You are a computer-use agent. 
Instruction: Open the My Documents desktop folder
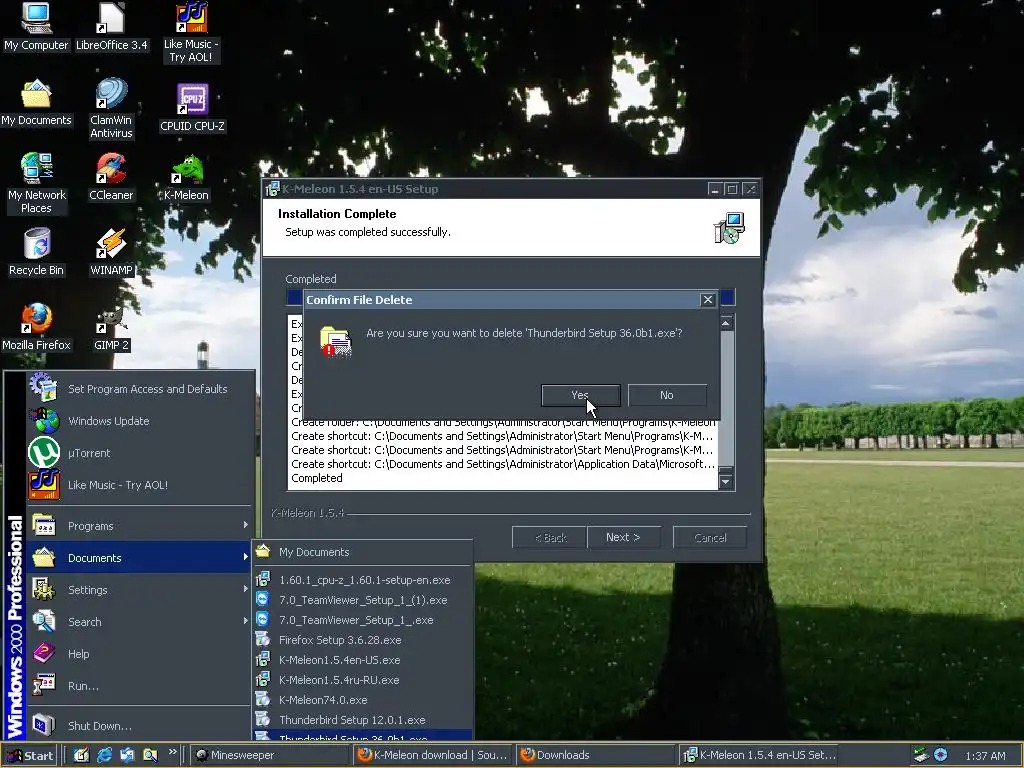[36, 103]
